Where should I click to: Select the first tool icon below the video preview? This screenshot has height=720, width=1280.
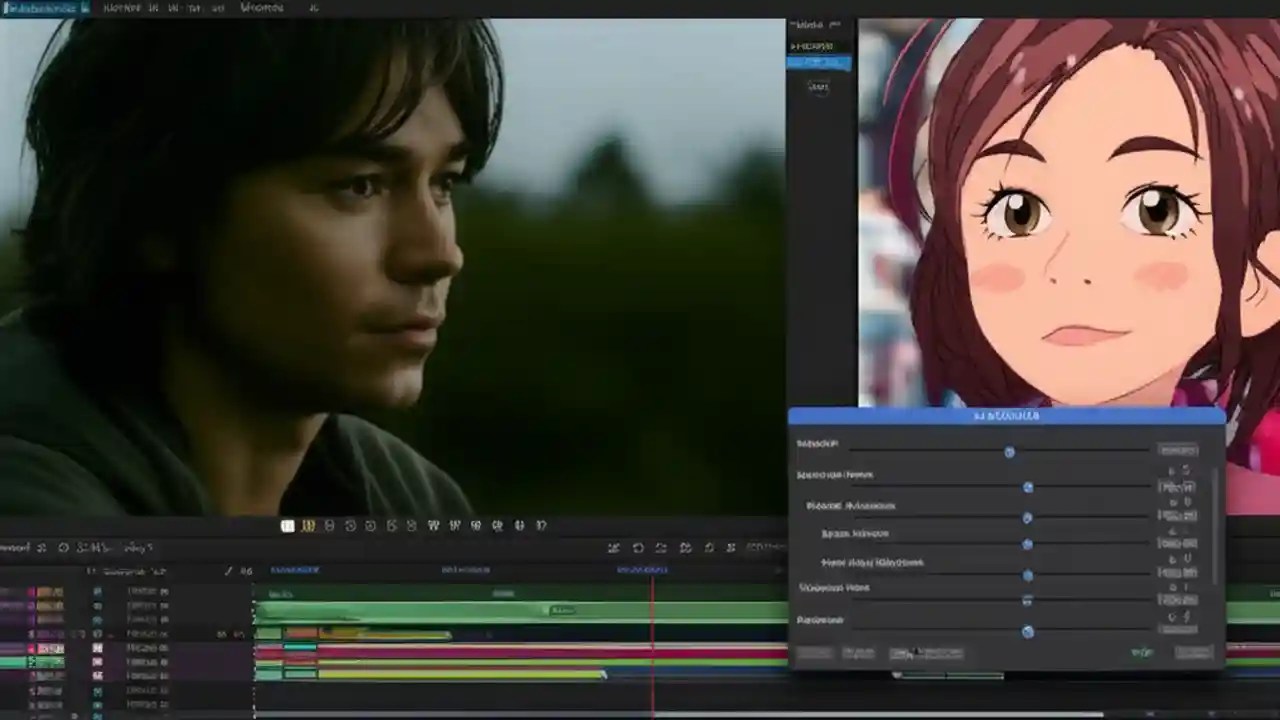pyautogui.click(x=287, y=525)
